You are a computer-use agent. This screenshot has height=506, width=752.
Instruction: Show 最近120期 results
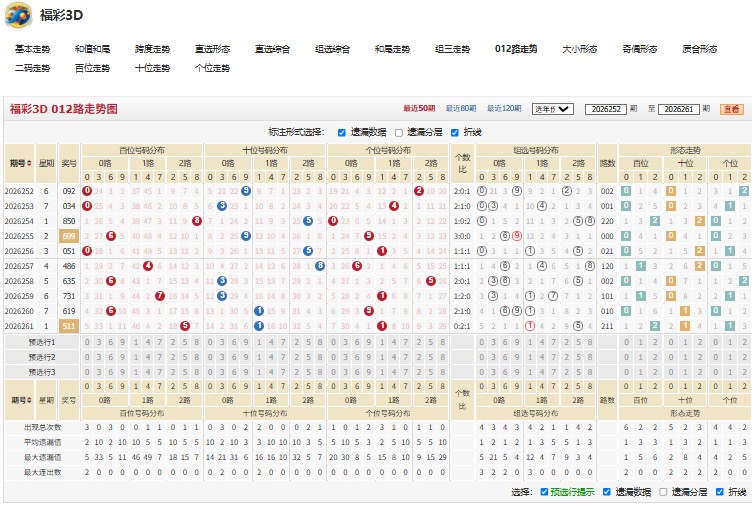coord(504,109)
